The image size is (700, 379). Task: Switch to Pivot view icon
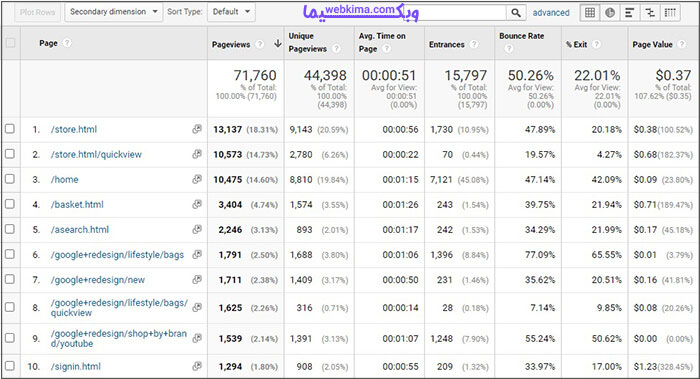[x=670, y=12]
